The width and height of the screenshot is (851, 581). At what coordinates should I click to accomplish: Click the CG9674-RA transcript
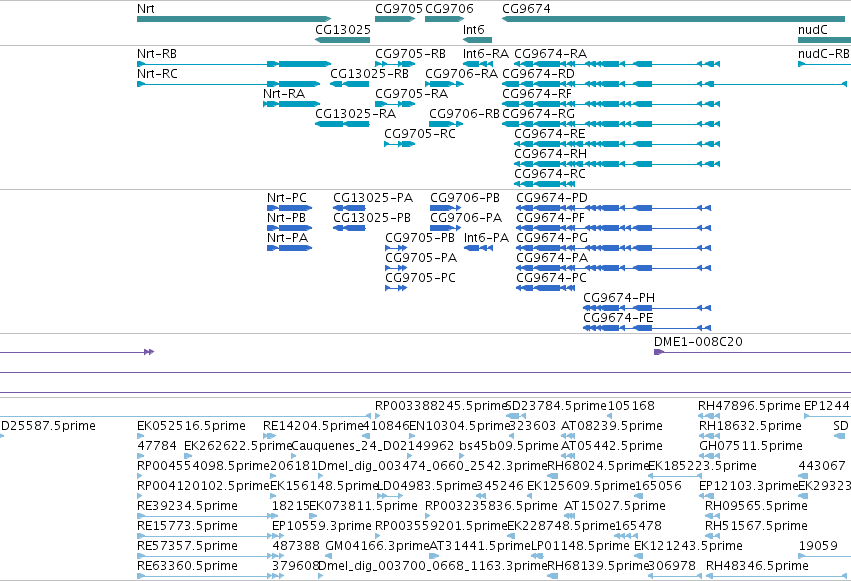coord(617,64)
